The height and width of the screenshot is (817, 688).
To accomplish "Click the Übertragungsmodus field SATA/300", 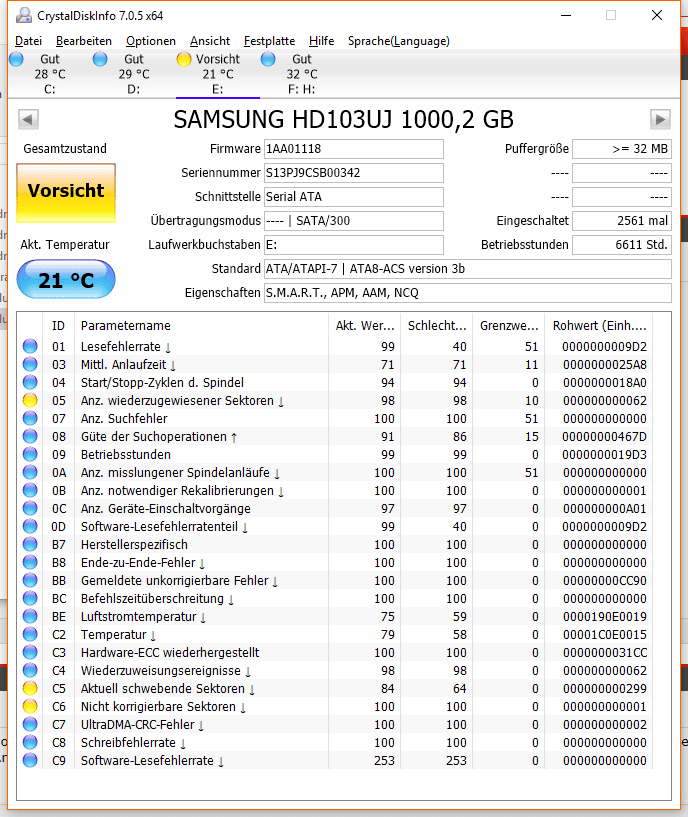I will coord(353,220).
